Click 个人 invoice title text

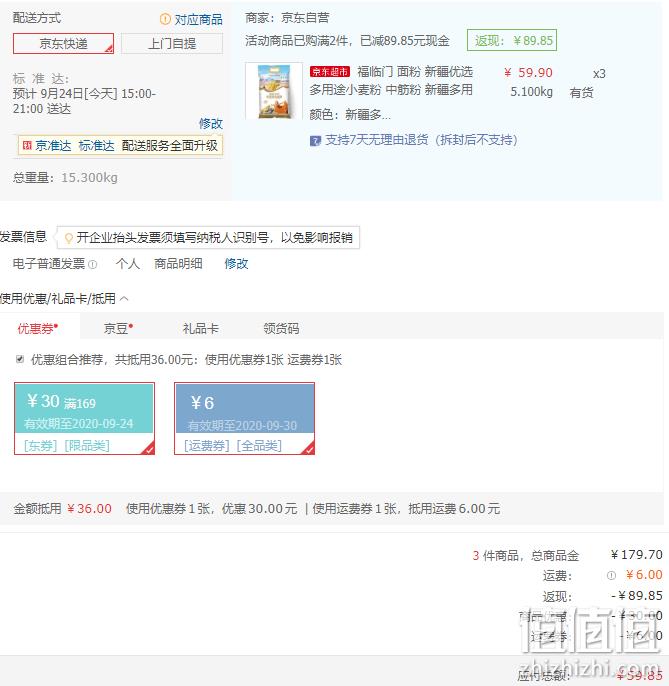128,263
